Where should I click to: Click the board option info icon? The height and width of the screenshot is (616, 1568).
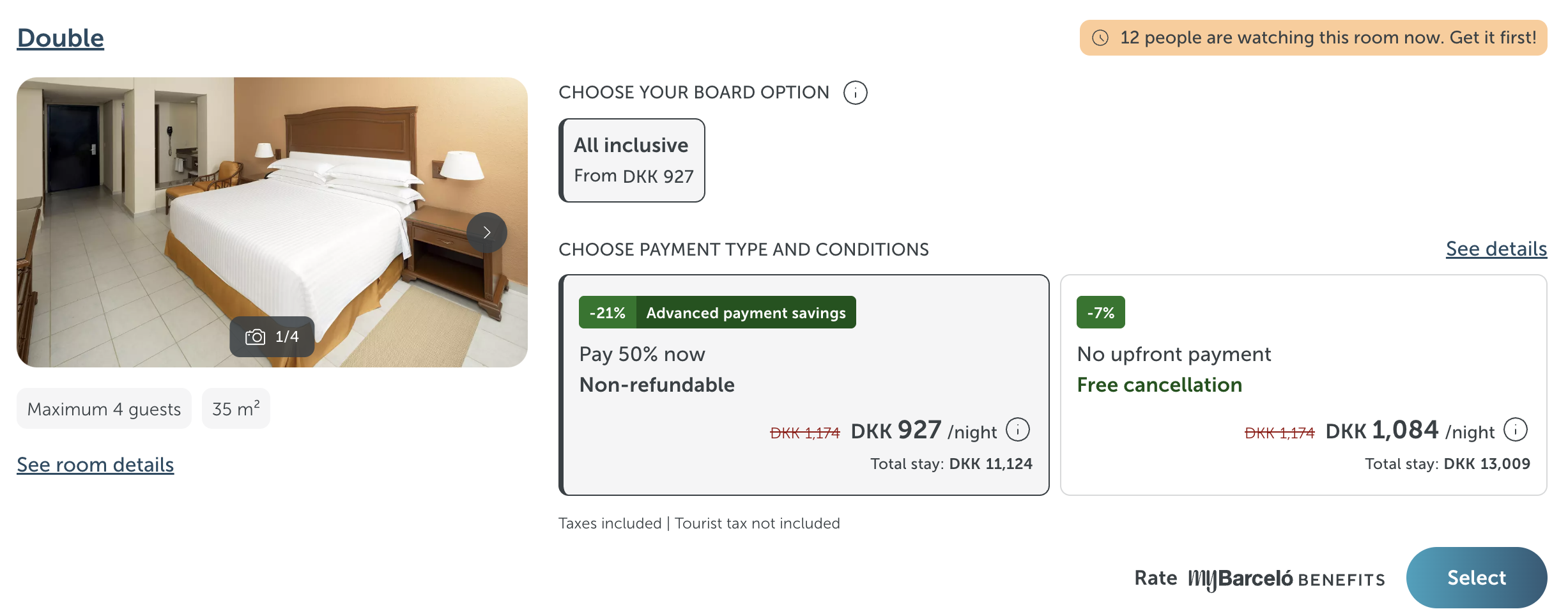[855, 93]
